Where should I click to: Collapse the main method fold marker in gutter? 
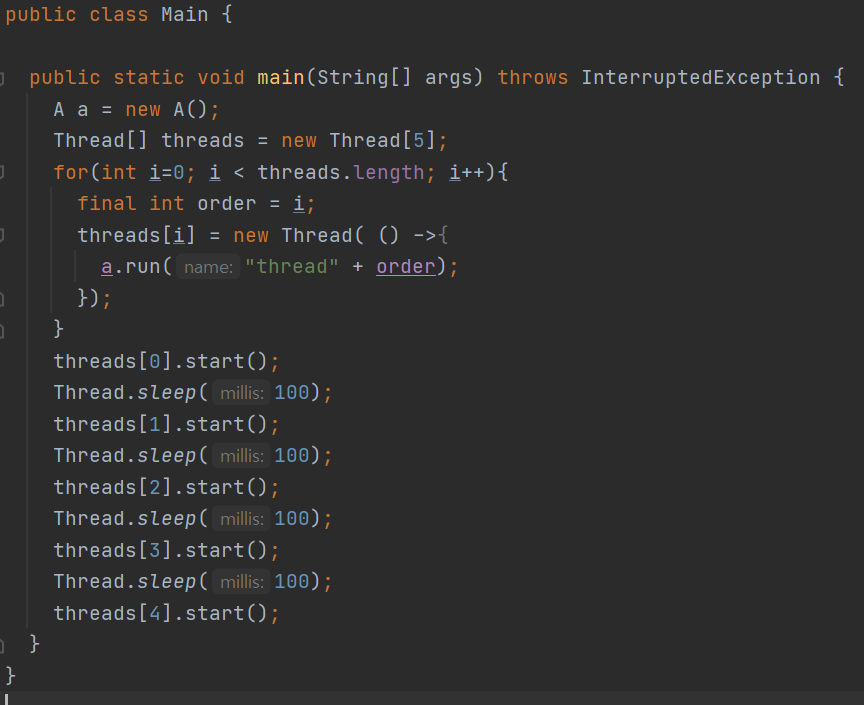(x=2, y=78)
